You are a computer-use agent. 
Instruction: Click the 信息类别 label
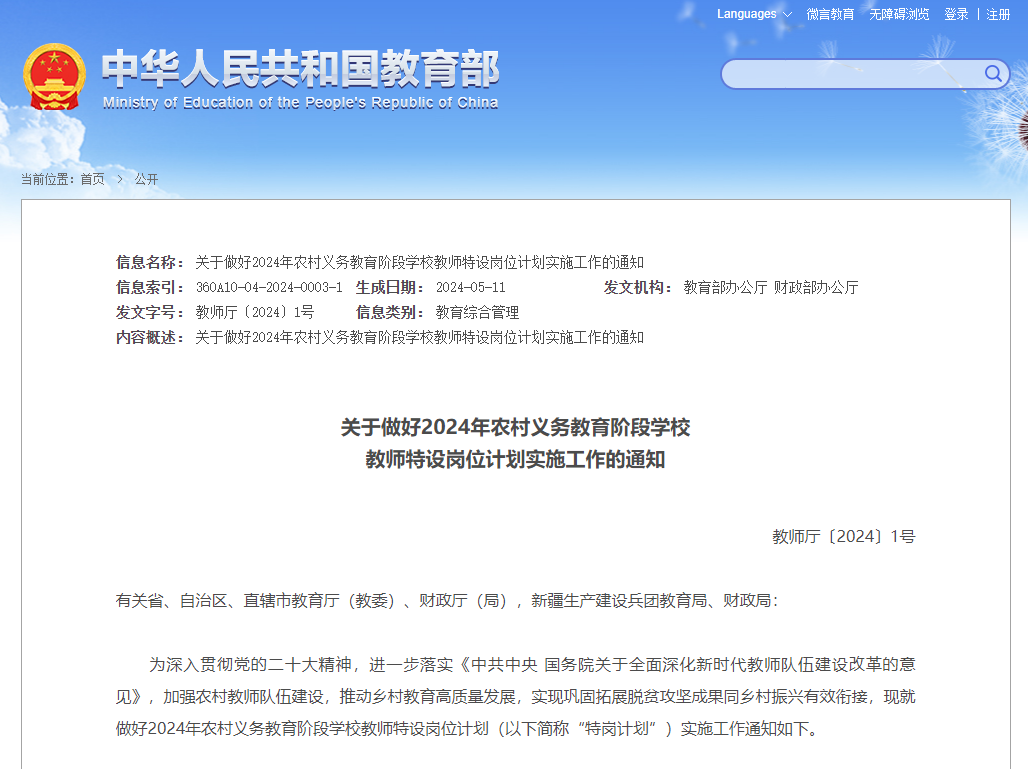point(390,312)
